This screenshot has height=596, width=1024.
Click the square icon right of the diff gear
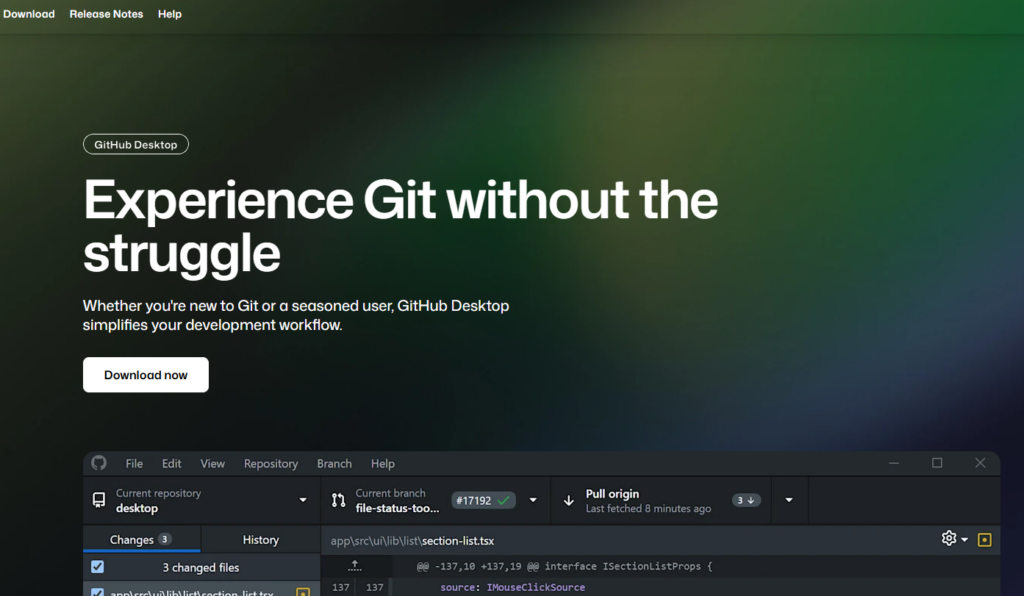984,539
